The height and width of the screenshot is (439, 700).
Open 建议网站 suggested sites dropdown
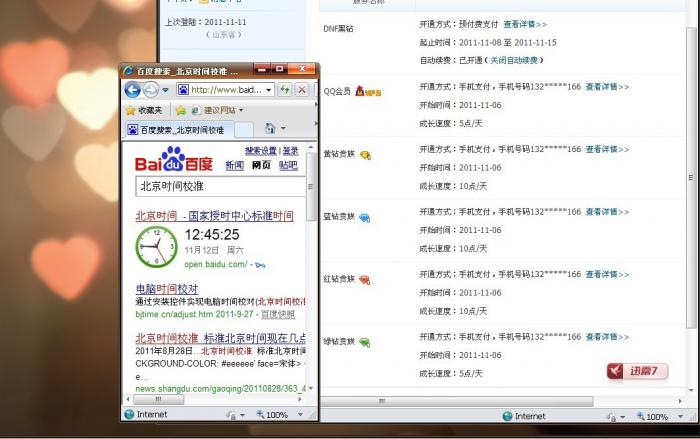tap(217, 110)
